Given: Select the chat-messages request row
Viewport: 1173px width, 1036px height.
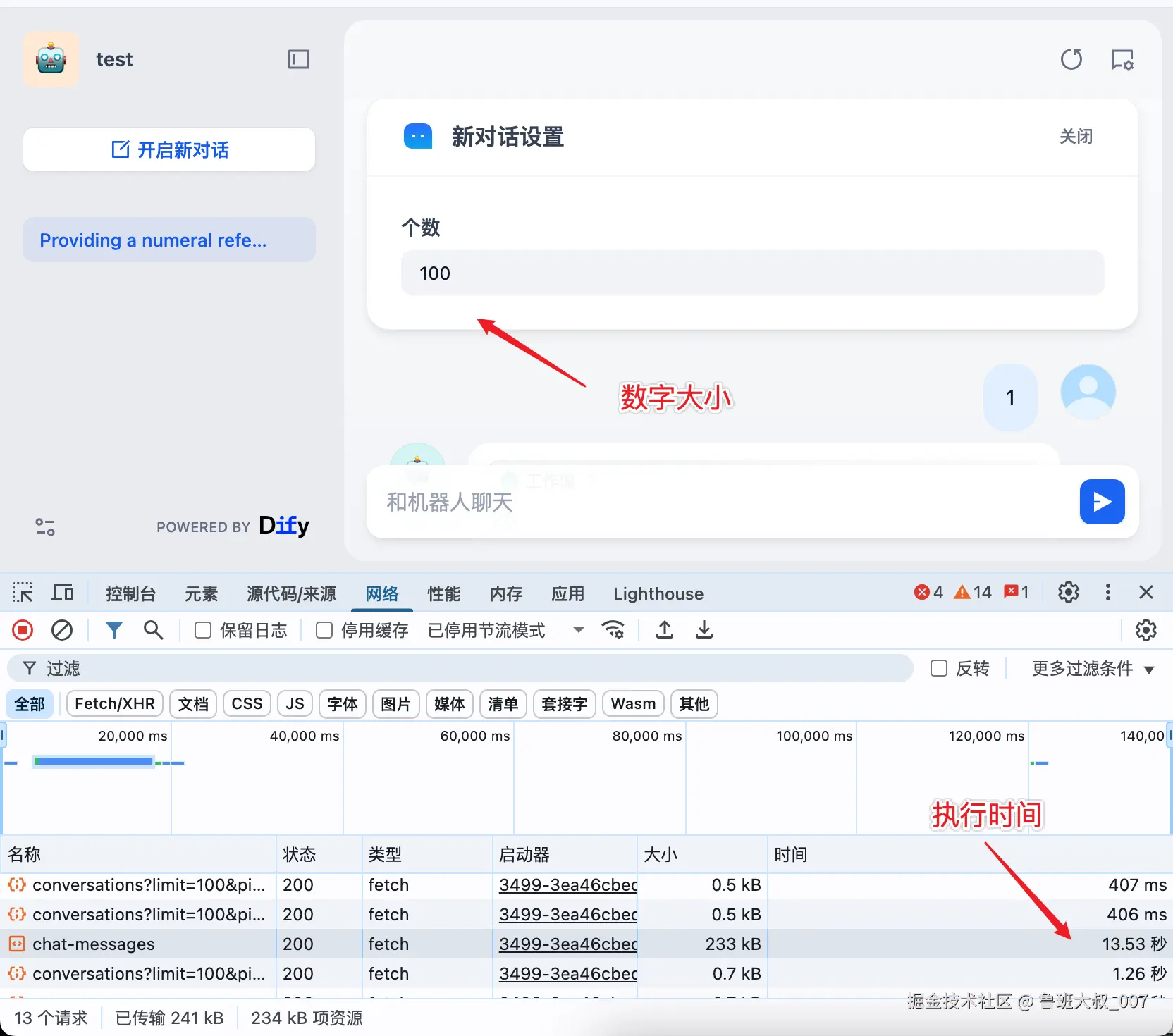Looking at the screenshot, I should coord(586,944).
